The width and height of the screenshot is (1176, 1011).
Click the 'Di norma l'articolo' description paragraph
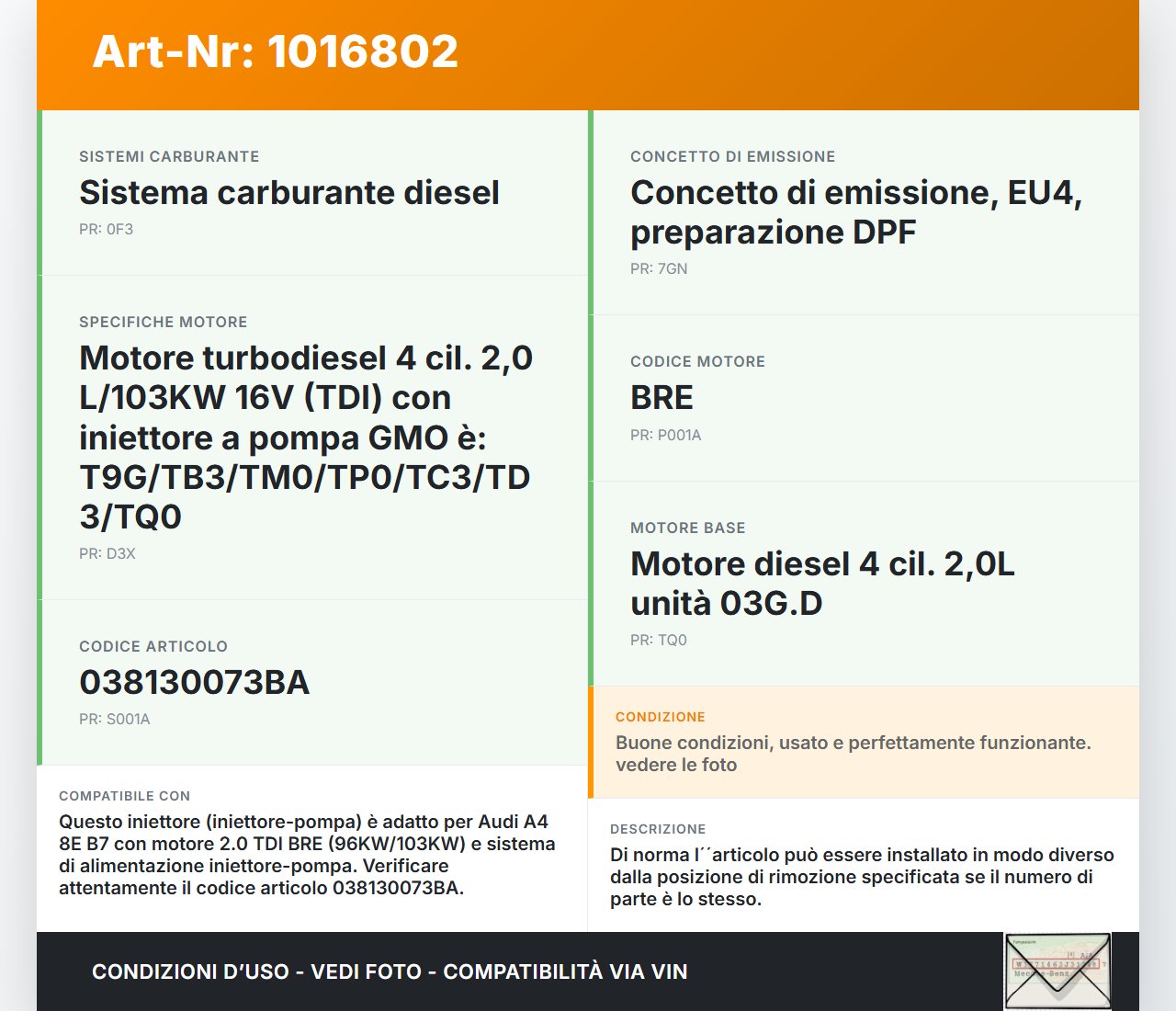[861, 877]
